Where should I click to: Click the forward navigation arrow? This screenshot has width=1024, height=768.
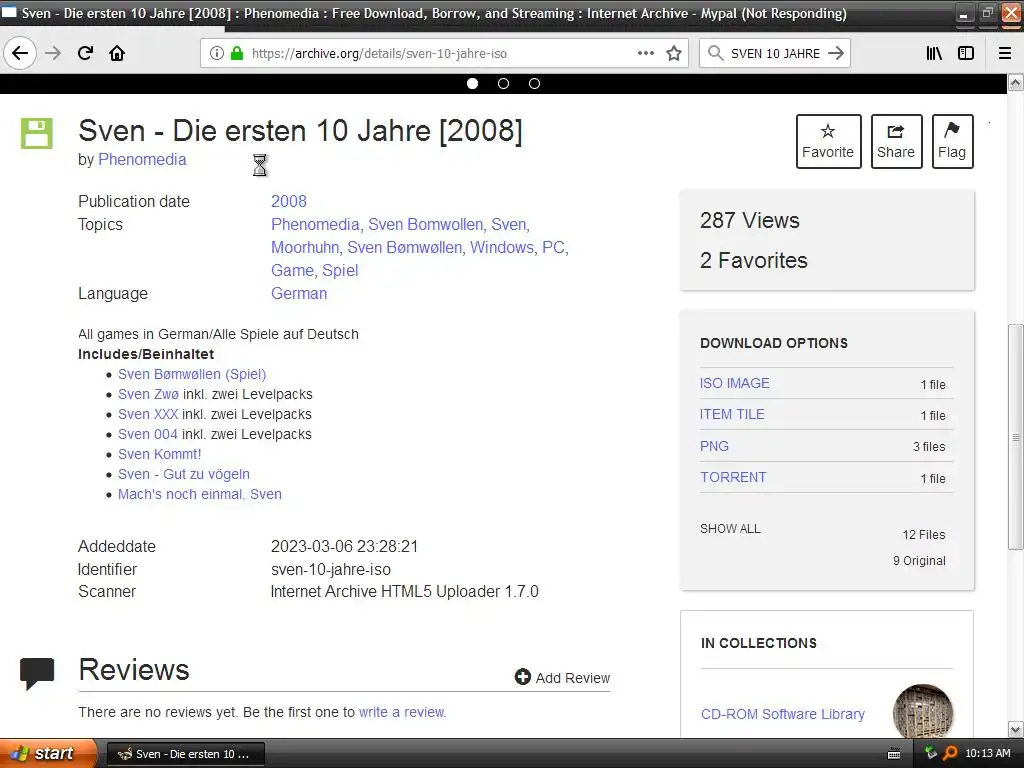click(x=53, y=53)
